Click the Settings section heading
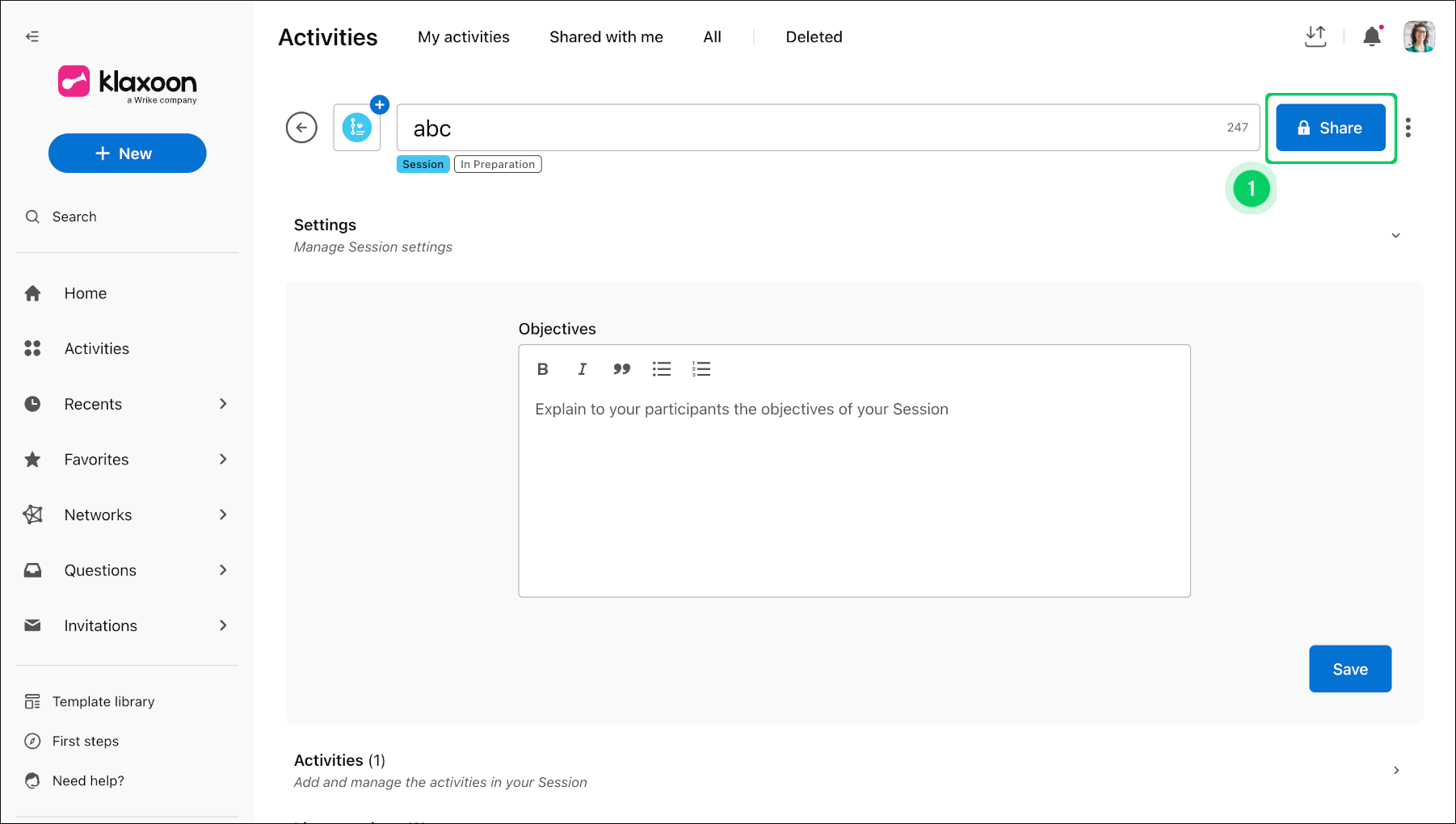Image resolution: width=1456 pixels, height=824 pixels. (x=325, y=225)
